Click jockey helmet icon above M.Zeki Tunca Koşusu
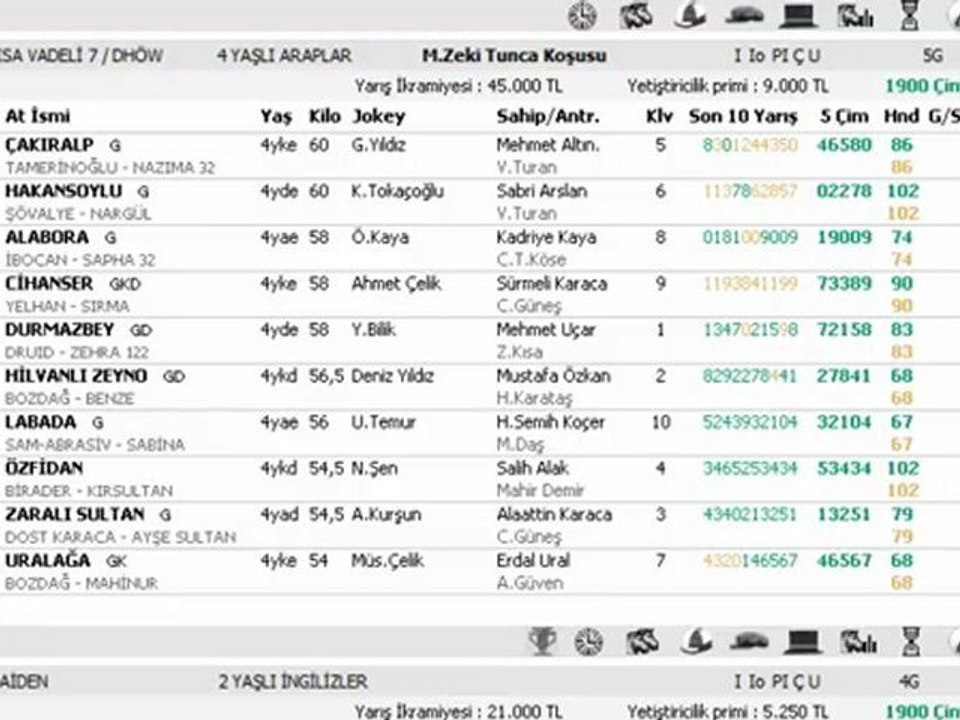 click(691, 15)
